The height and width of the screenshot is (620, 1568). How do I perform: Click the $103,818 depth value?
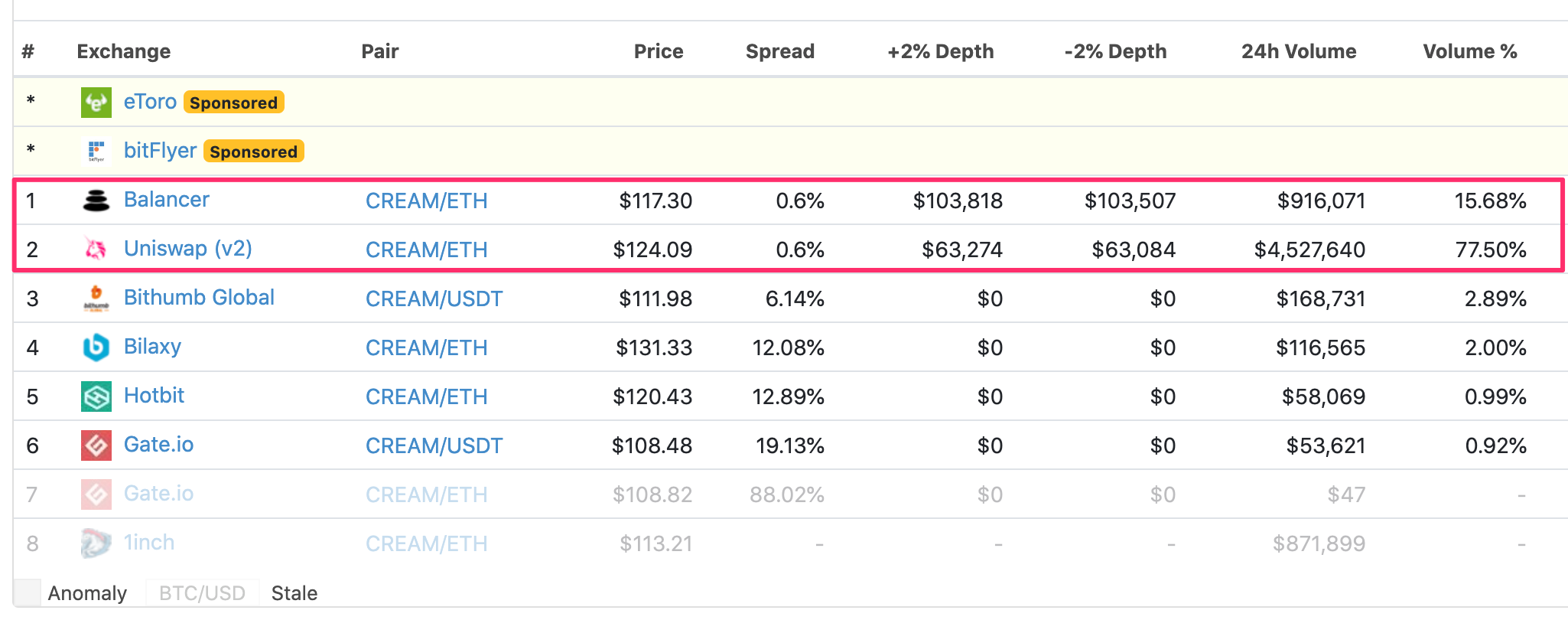tap(958, 201)
